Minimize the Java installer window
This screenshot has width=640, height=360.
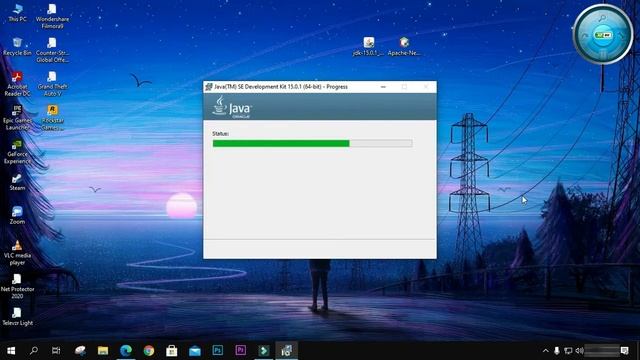[383, 87]
